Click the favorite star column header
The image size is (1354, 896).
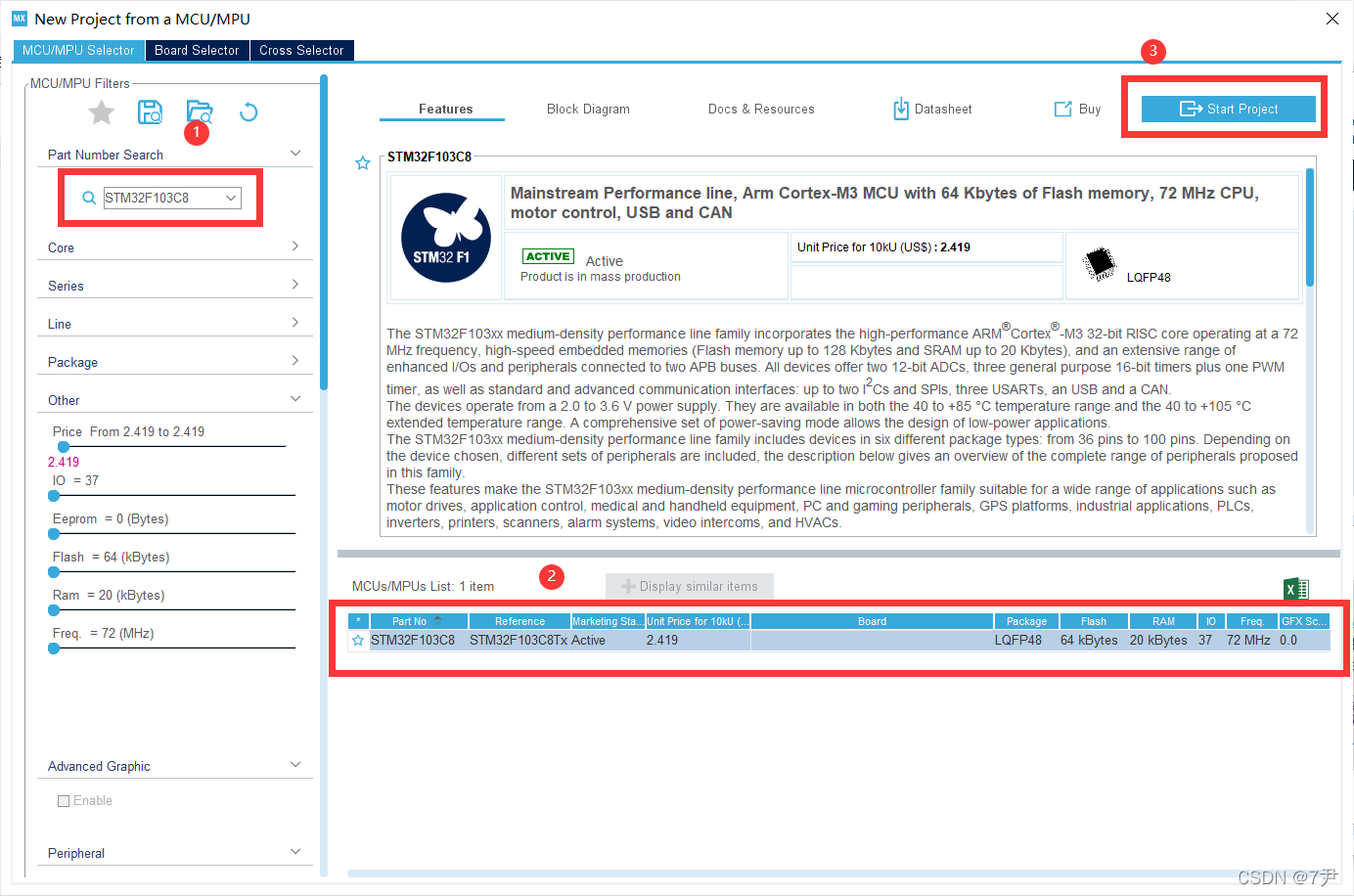tap(358, 621)
